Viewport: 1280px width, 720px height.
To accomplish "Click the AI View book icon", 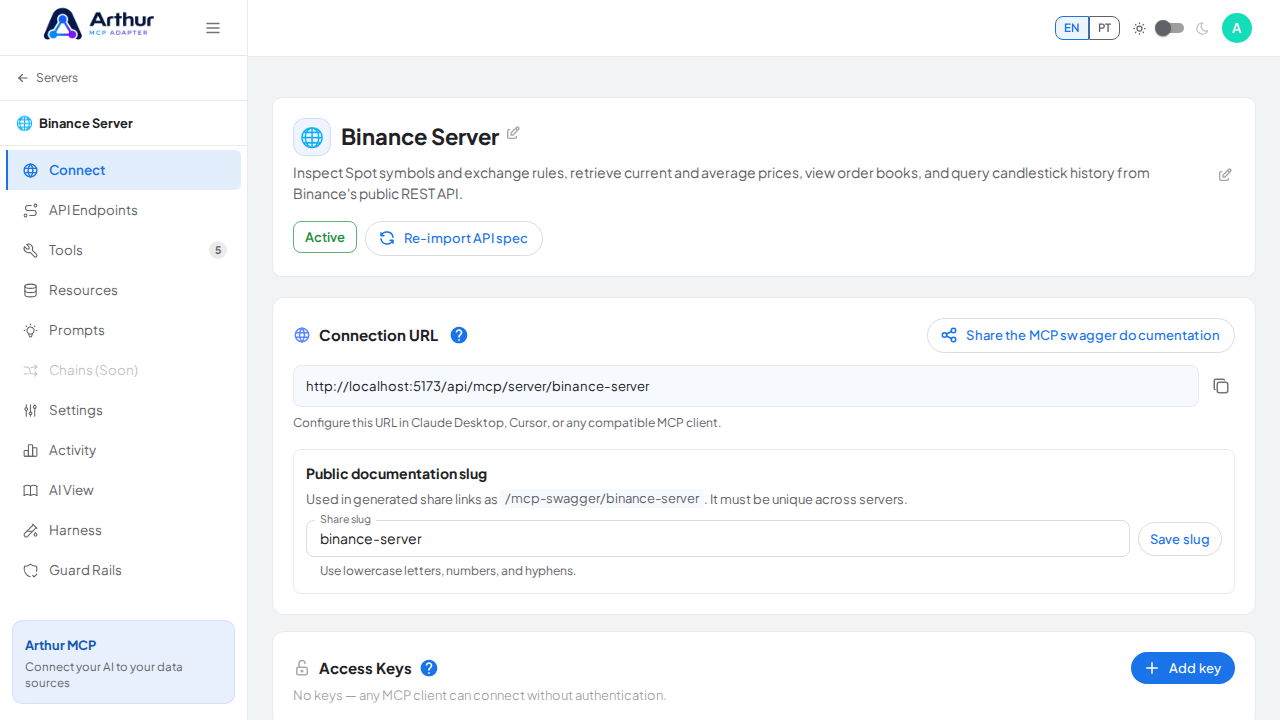I will click(31, 491).
